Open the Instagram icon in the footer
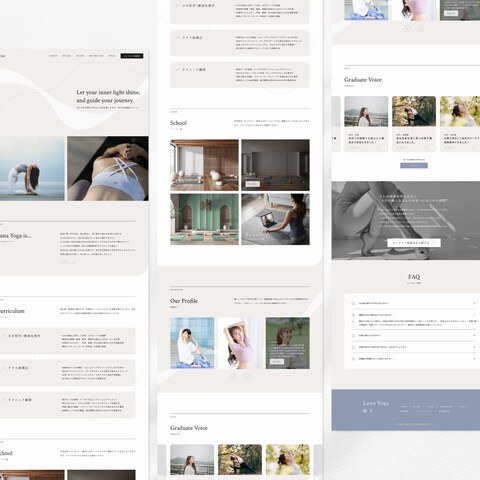 [365, 411]
